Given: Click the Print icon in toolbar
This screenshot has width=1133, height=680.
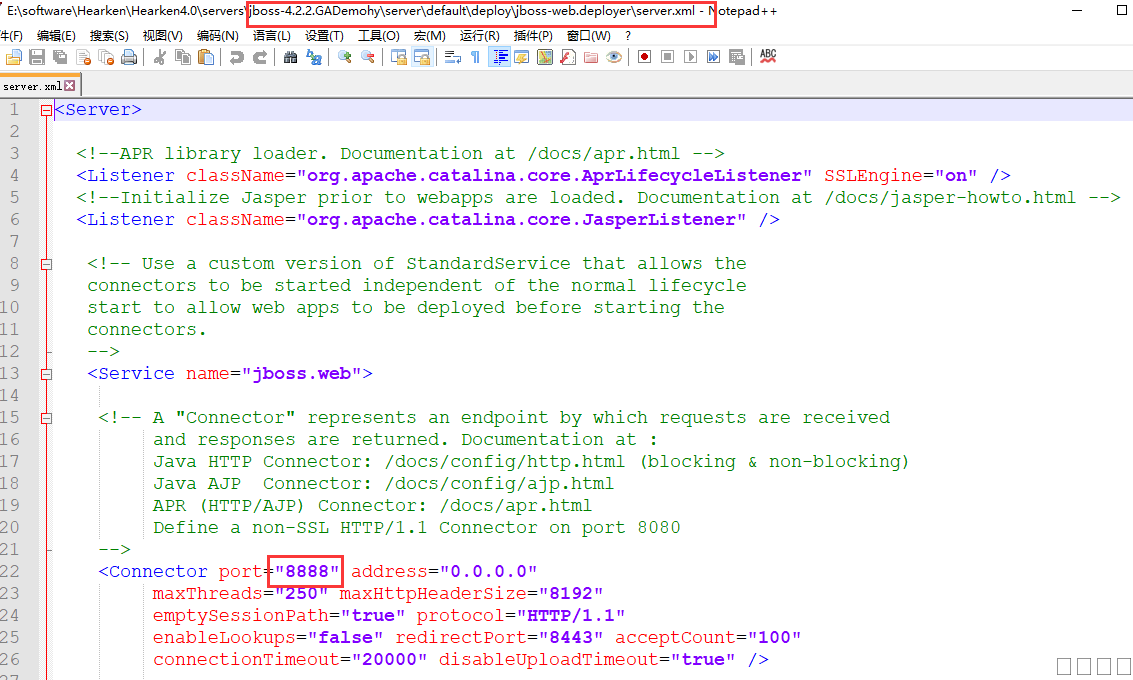Looking at the screenshot, I should [128, 58].
